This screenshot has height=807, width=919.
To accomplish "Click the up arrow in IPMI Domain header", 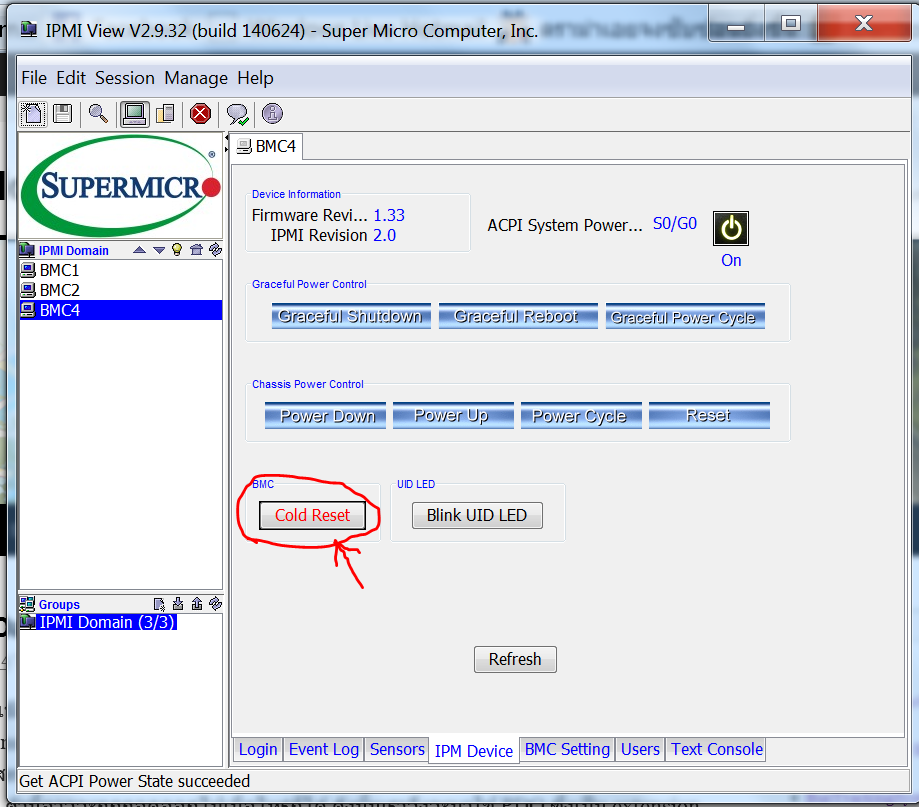I will [139, 250].
